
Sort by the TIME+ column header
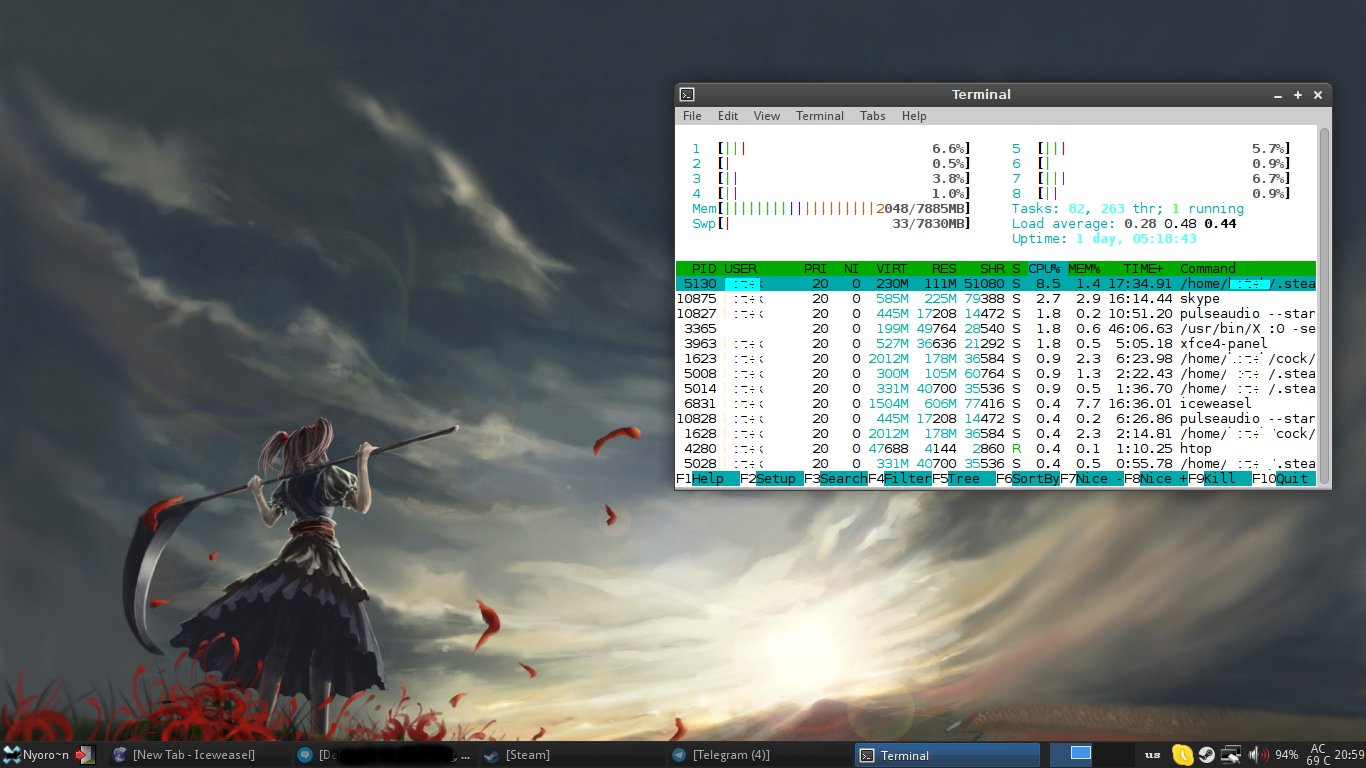click(1144, 269)
